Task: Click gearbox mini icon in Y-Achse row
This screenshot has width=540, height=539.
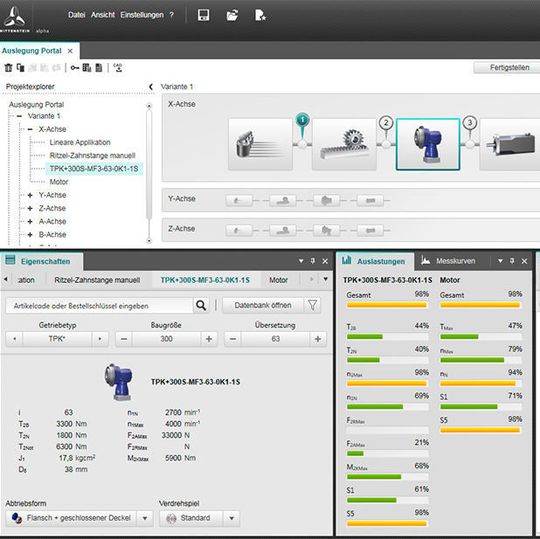Action: (326, 200)
